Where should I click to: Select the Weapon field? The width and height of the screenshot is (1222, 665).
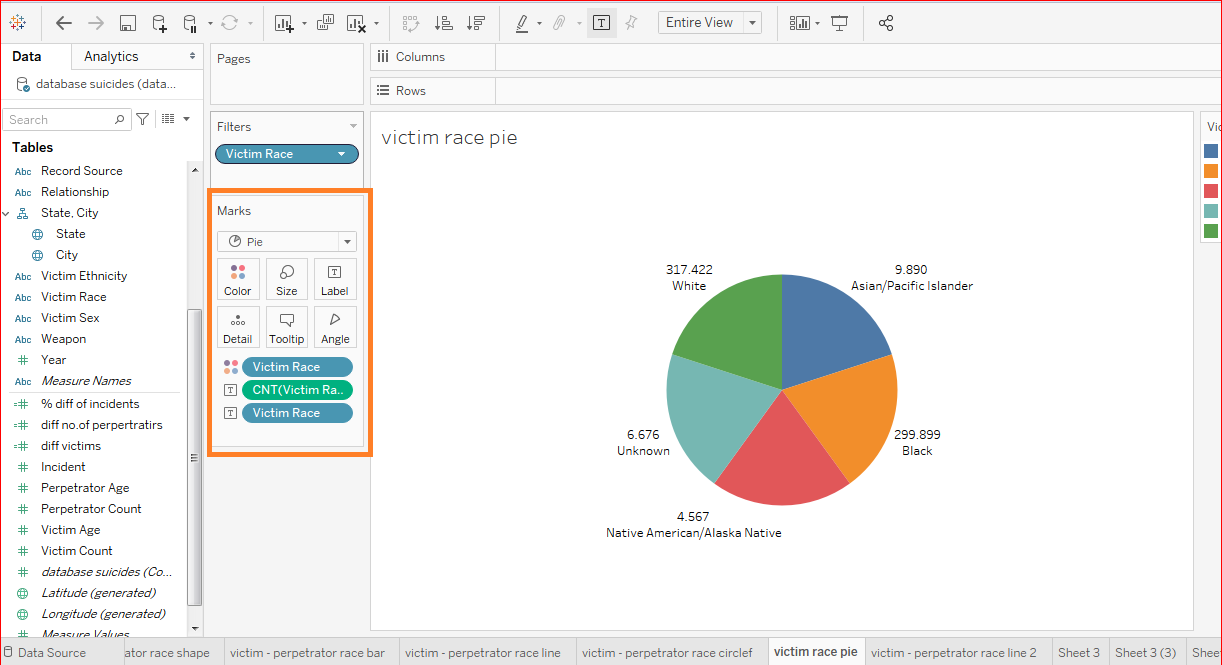[x=63, y=339]
